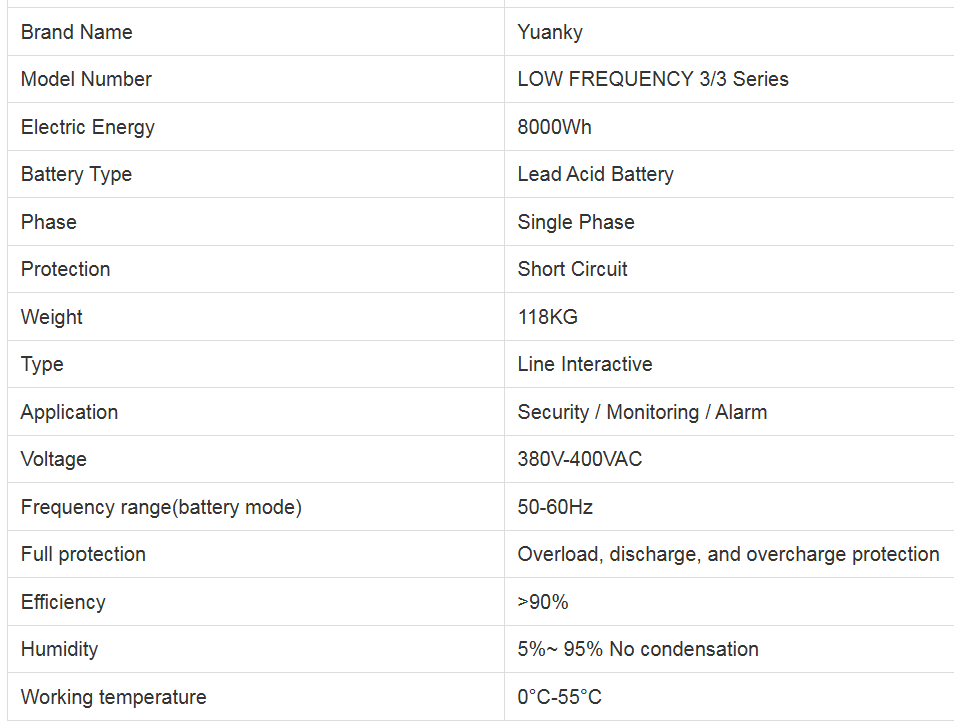Select the 118KG weight value

[x=548, y=317]
